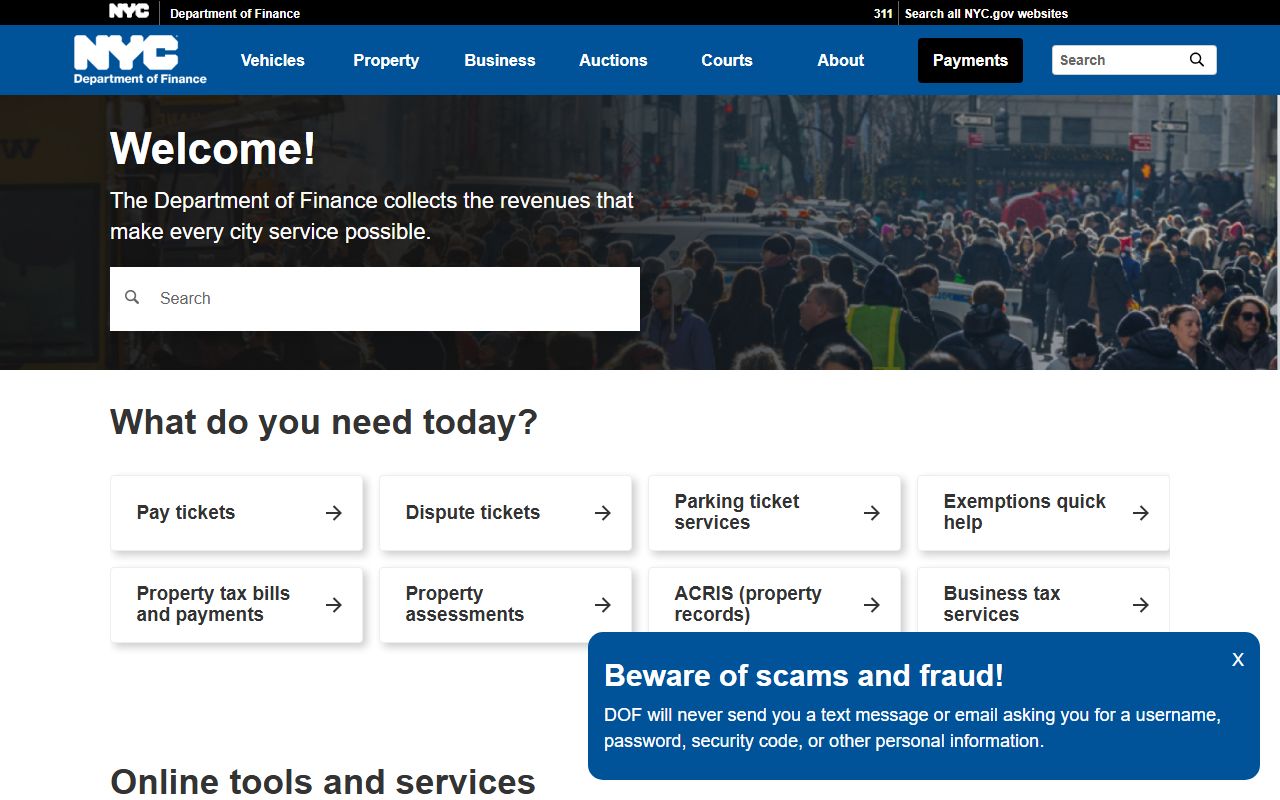Click the 'What do you need today?' heading
Viewport: 1280px width, 800px height.
click(324, 422)
